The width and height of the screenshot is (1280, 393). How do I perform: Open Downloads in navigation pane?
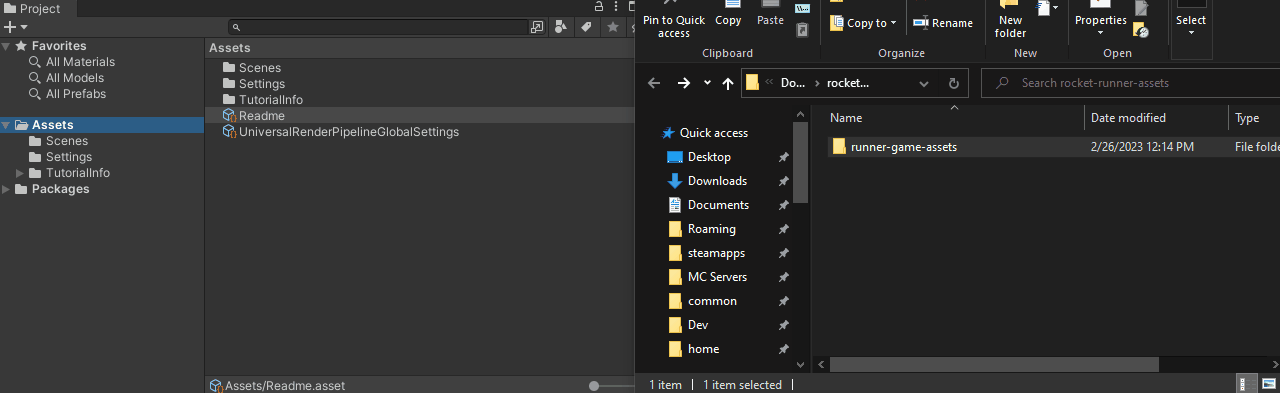717,181
